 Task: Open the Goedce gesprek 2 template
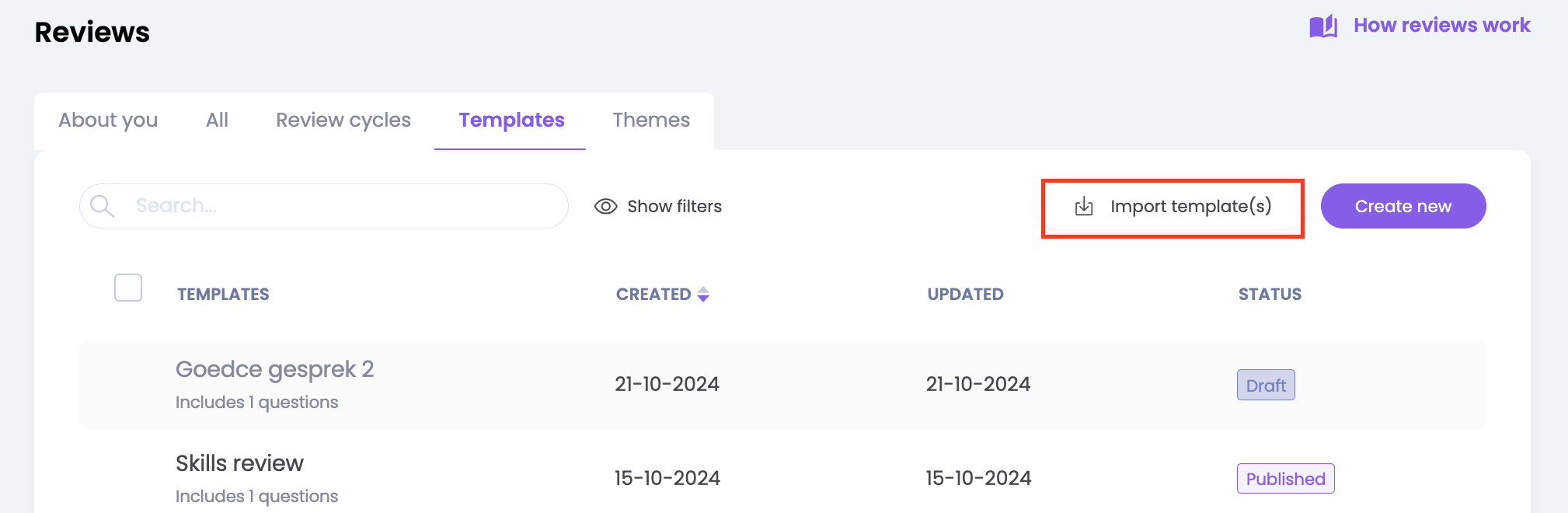274,369
